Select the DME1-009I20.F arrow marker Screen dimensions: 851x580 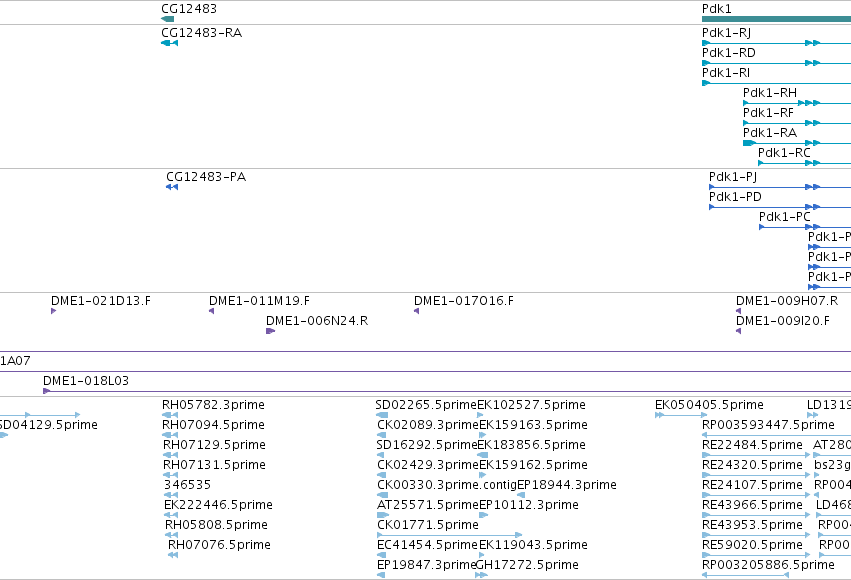tap(739, 331)
